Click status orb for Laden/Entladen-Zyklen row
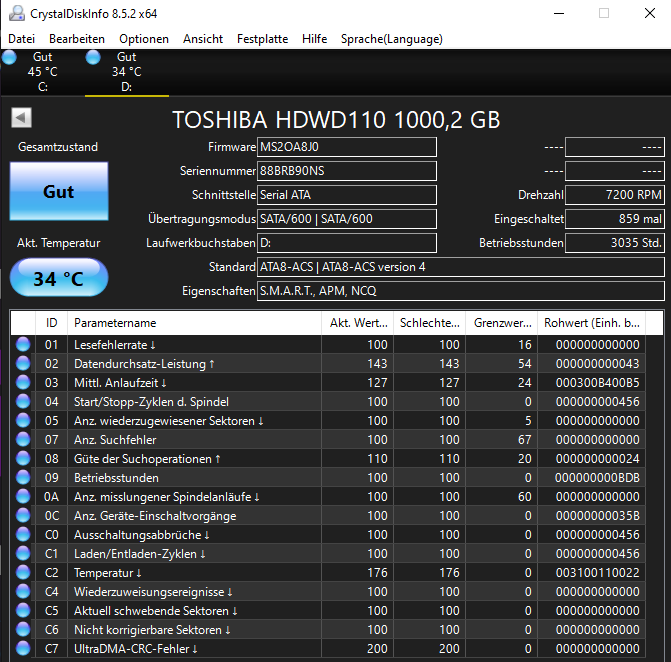 click(x=23, y=553)
